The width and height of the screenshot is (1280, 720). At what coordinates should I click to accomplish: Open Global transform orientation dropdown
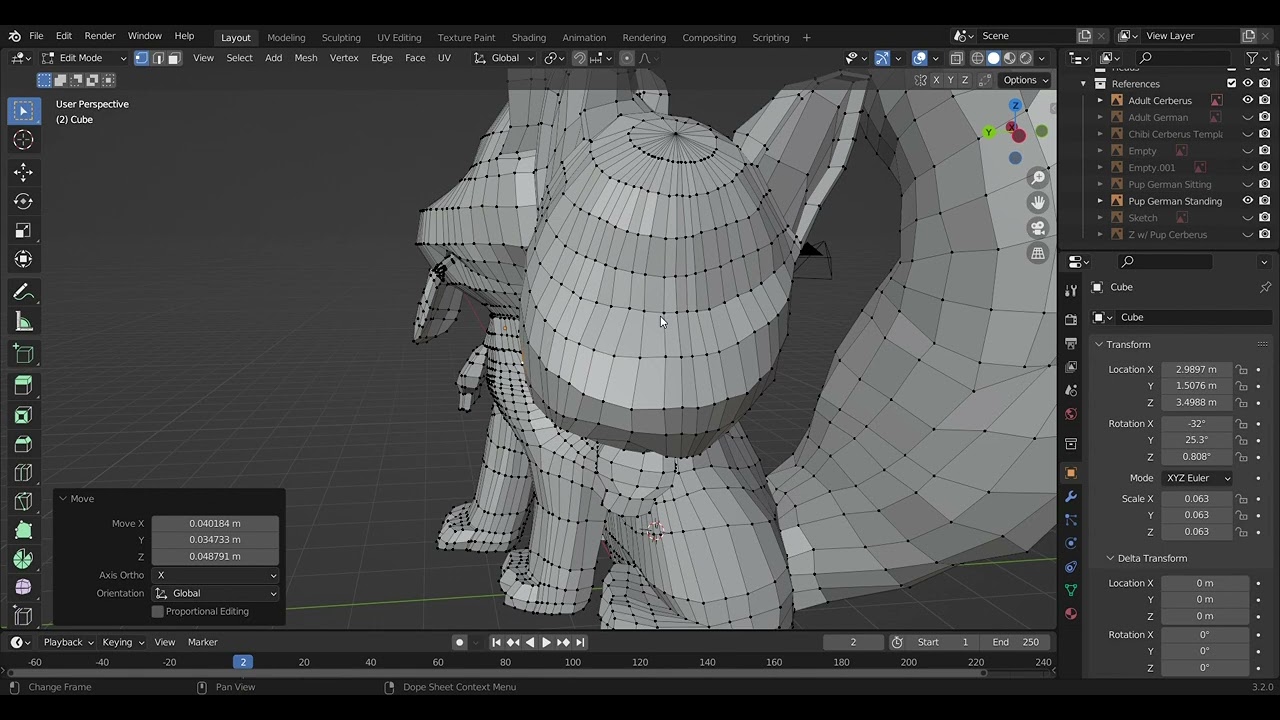(x=505, y=58)
